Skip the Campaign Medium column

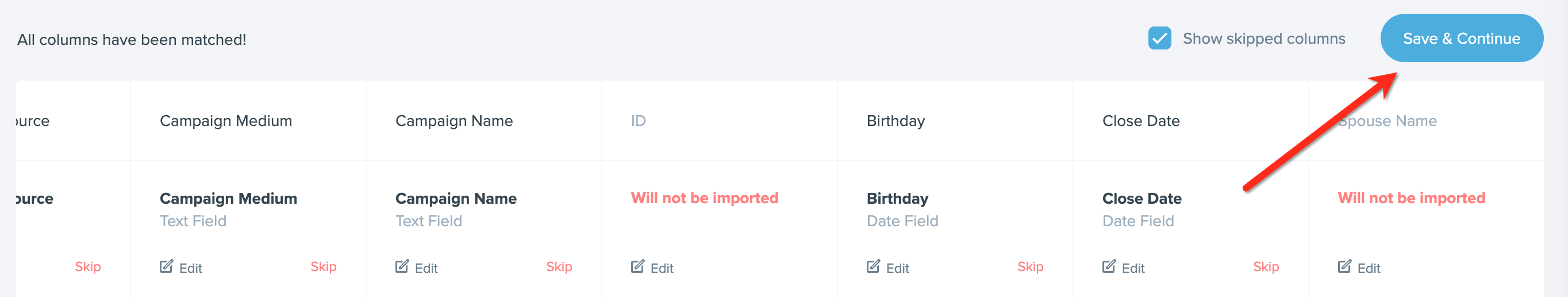323,266
